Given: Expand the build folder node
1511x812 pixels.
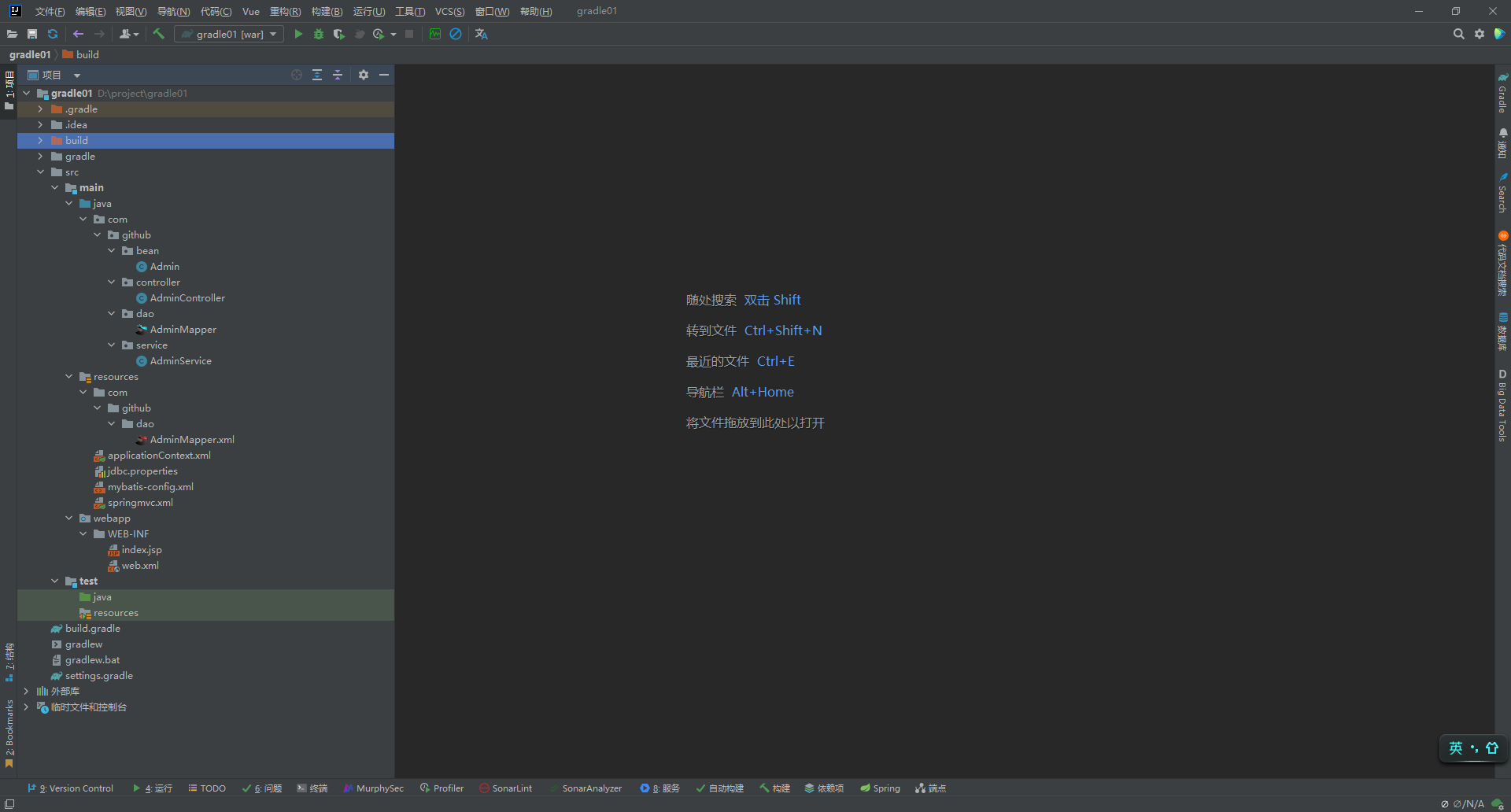Looking at the screenshot, I should [x=40, y=141].
